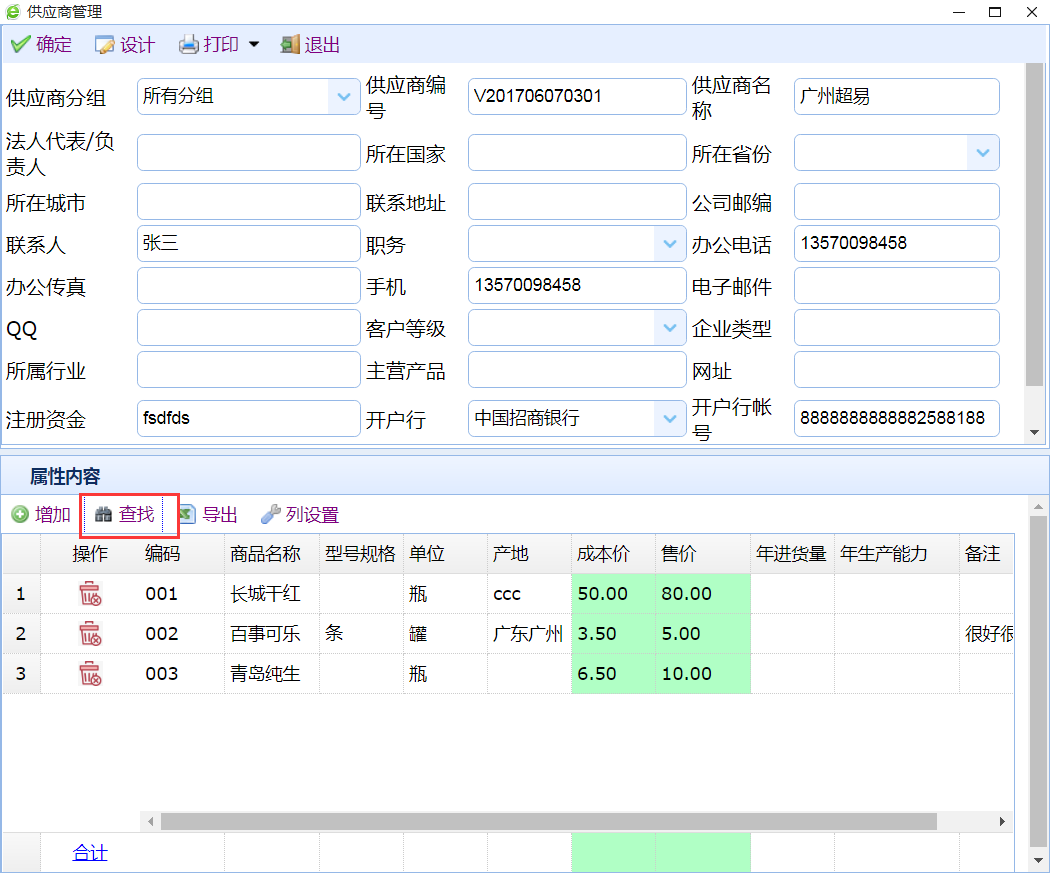1050x878 pixels.
Task: Click the 导出 export icon
Action: [x=187, y=515]
